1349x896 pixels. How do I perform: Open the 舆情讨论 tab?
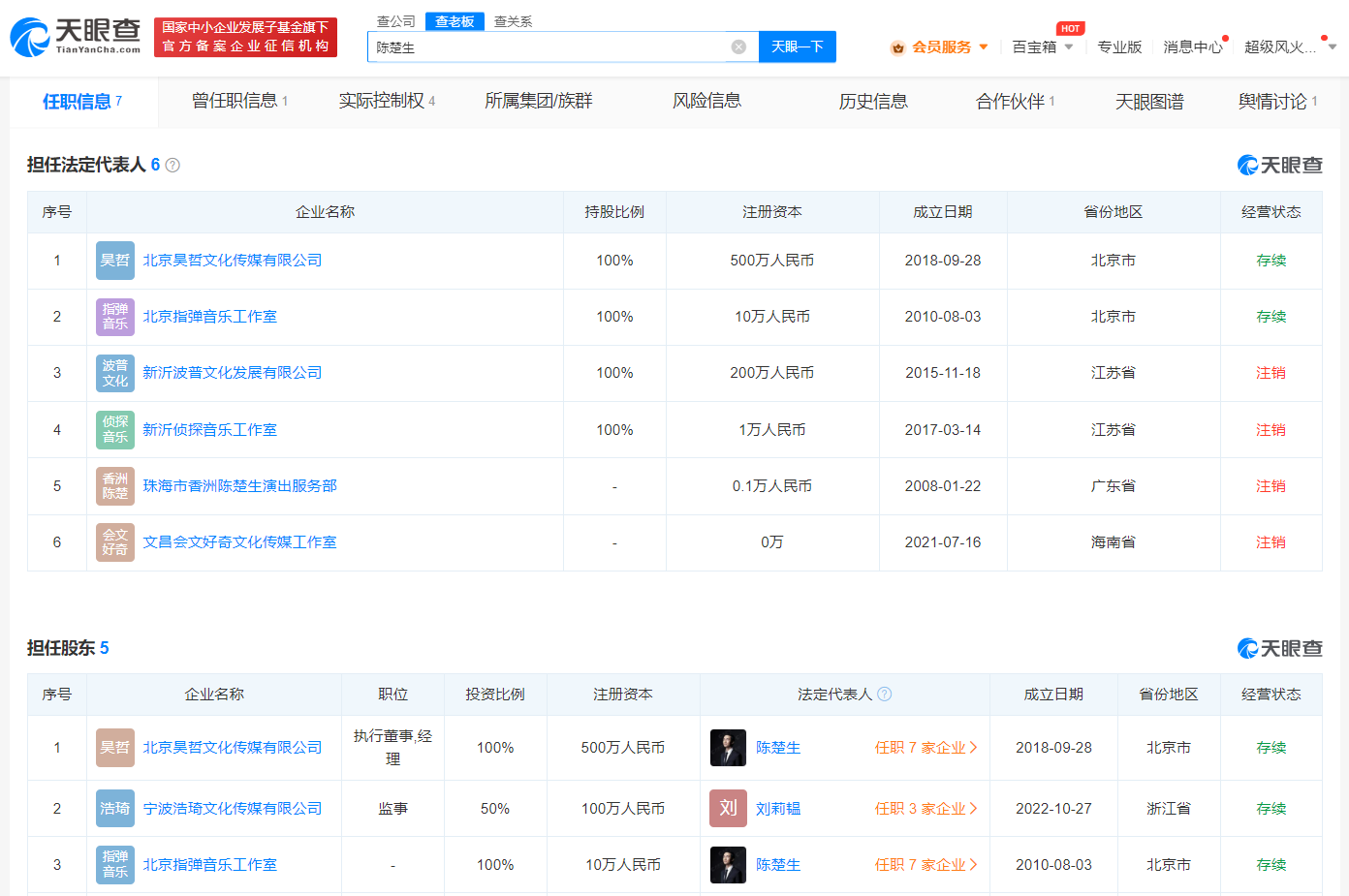1277,101
